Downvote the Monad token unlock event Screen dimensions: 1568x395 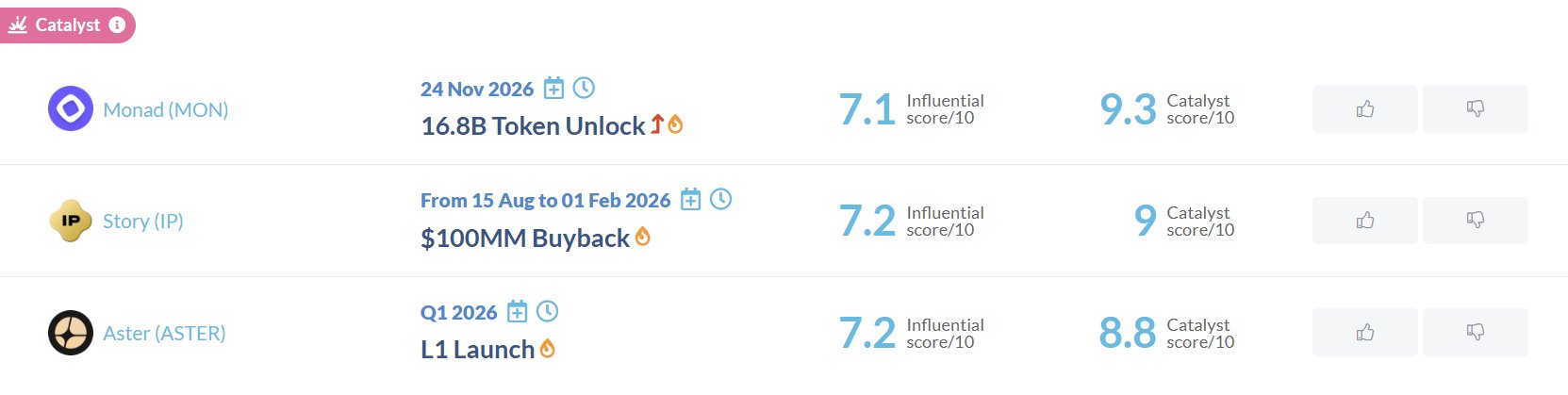[x=1475, y=109]
